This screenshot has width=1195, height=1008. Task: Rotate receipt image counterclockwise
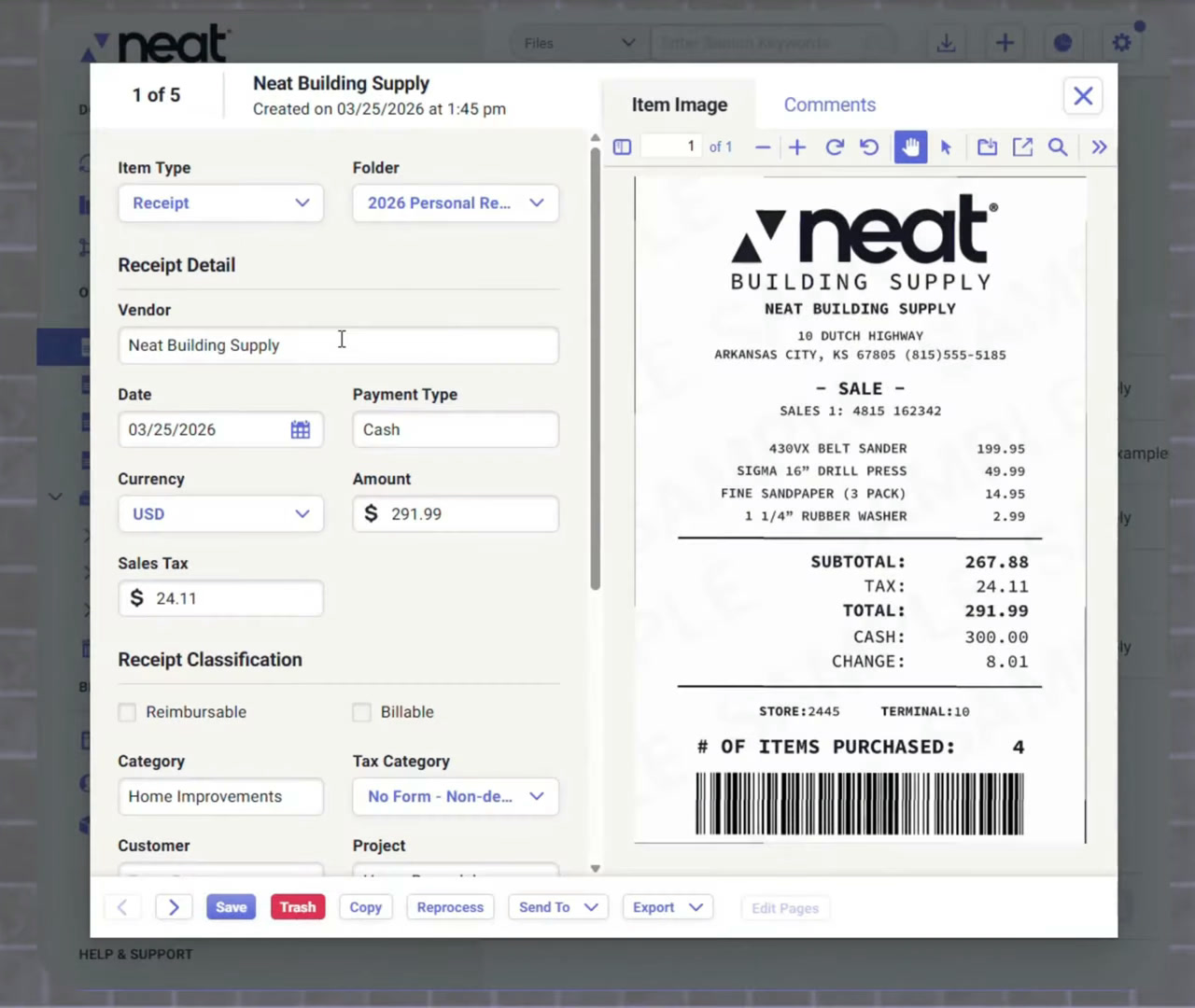click(x=869, y=147)
